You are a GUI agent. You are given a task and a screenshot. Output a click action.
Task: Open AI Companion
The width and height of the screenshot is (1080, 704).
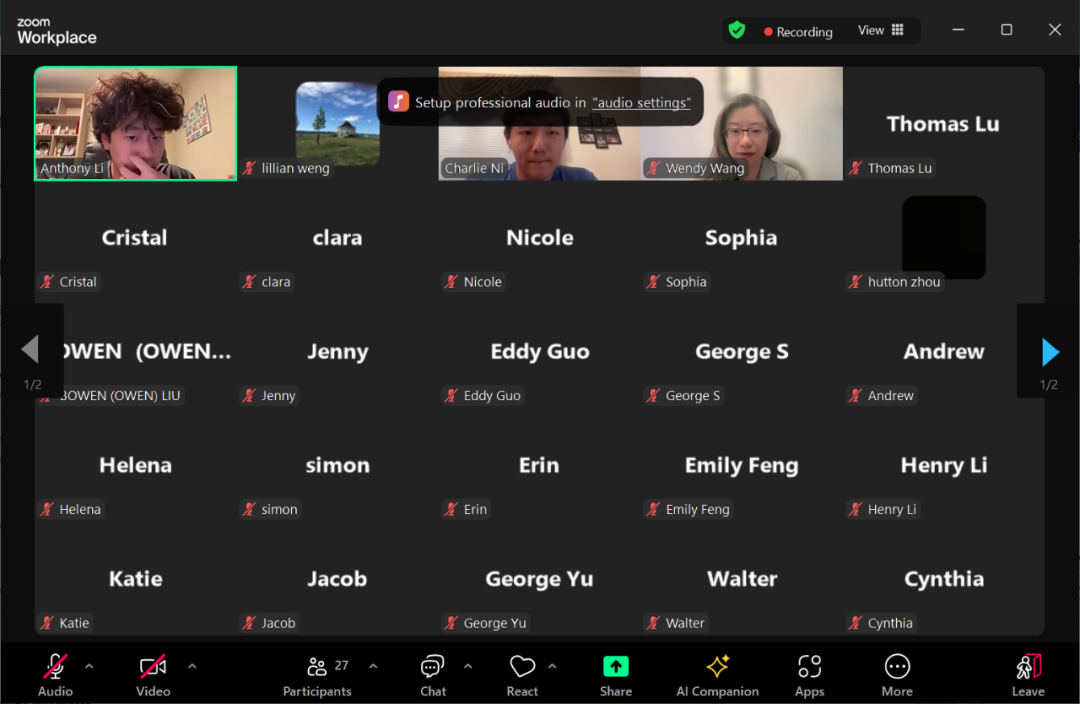(x=717, y=675)
